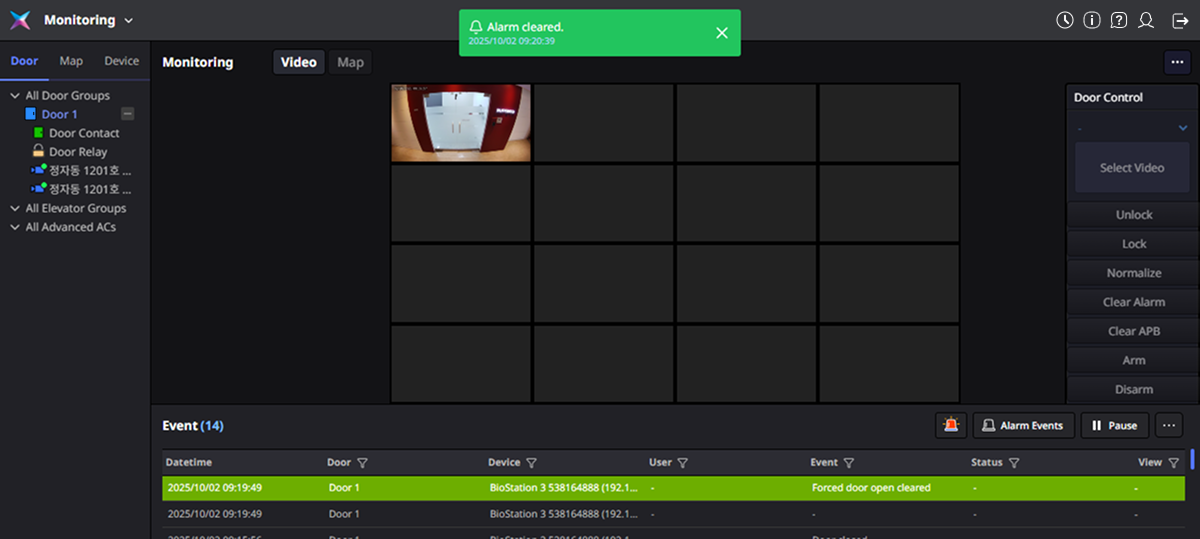
Task: Click the Status column filter icon
Action: pyautogui.click(x=1014, y=463)
